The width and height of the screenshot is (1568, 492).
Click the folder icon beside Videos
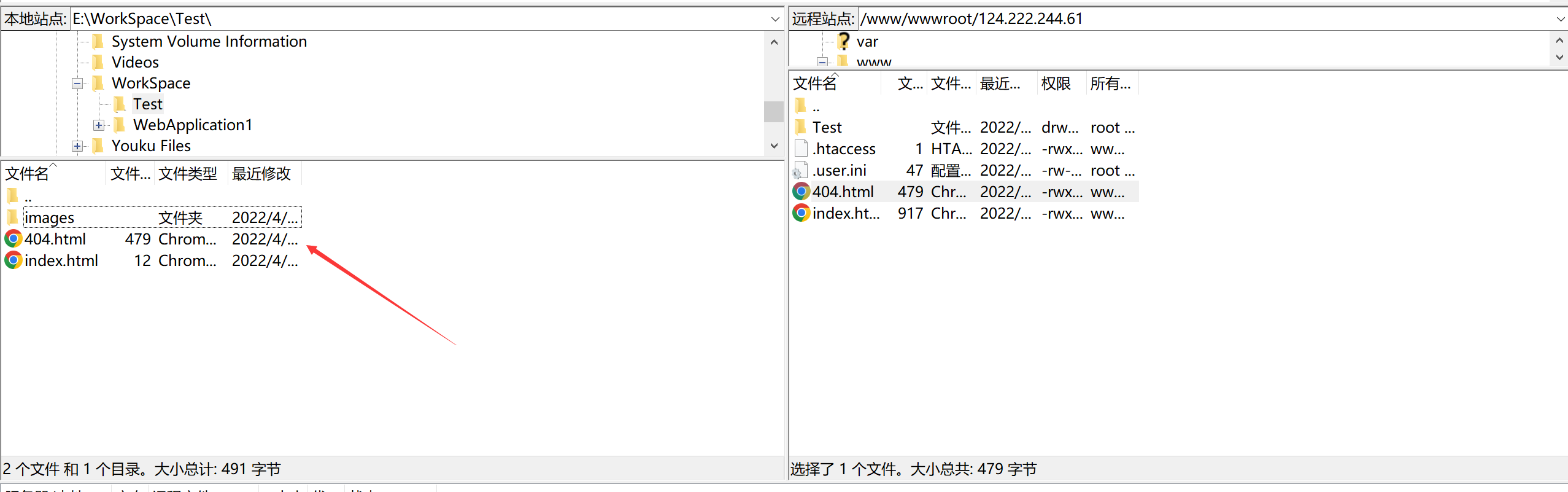(x=98, y=62)
